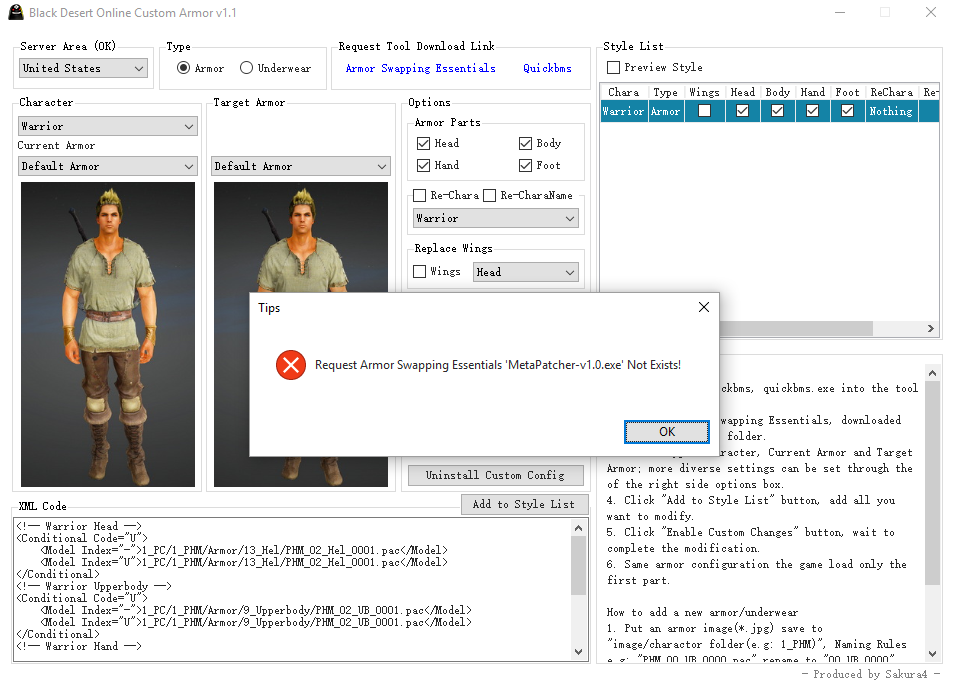This screenshot has width=953, height=687.
Task: Toggle the Body armor part checkbox
Action: (x=526, y=144)
